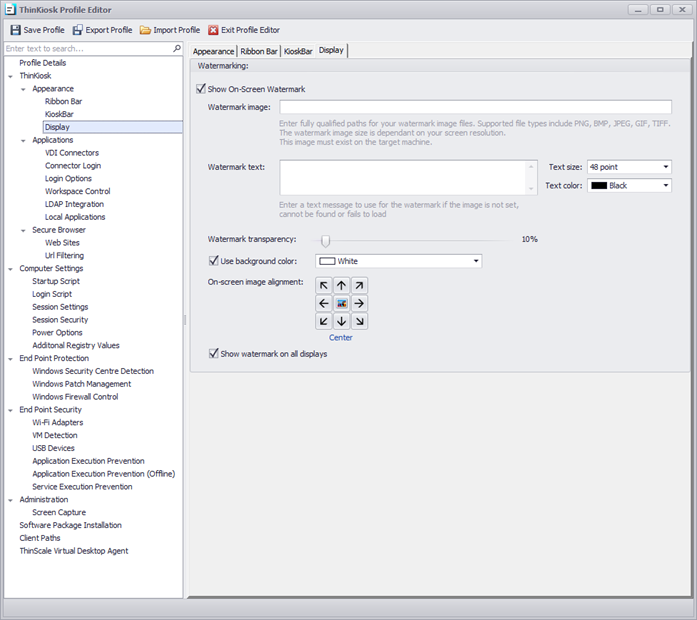This screenshot has width=697, height=620.
Task: Open the Text size dropdown
Action: (x=666, y=167)
